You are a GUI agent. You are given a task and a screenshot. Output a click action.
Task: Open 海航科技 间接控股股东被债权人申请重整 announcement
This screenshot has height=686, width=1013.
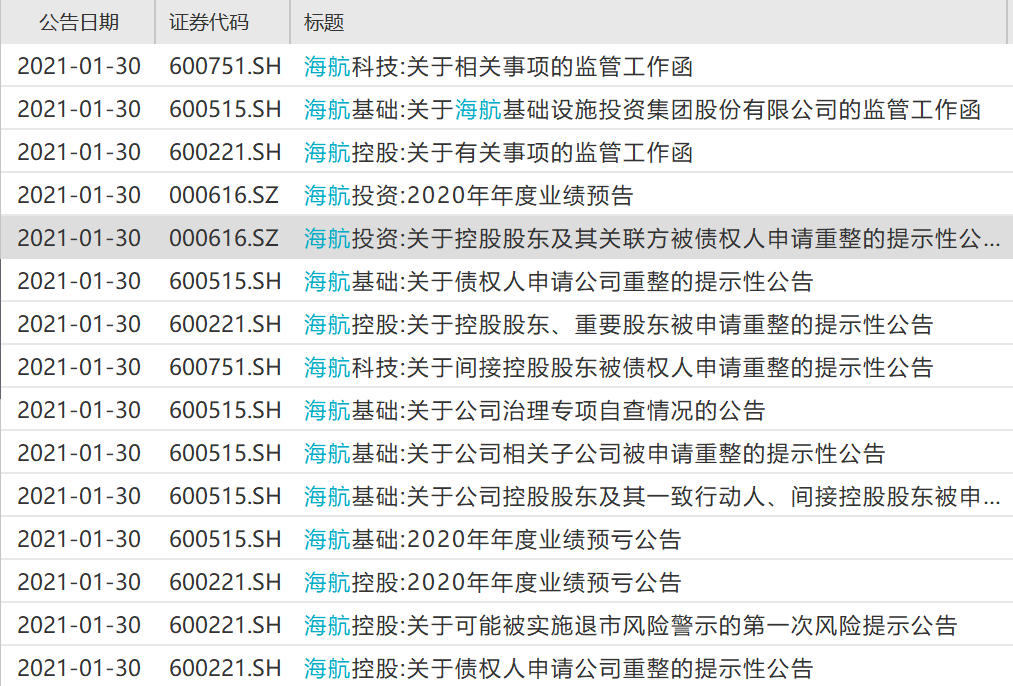coord(618,367)
